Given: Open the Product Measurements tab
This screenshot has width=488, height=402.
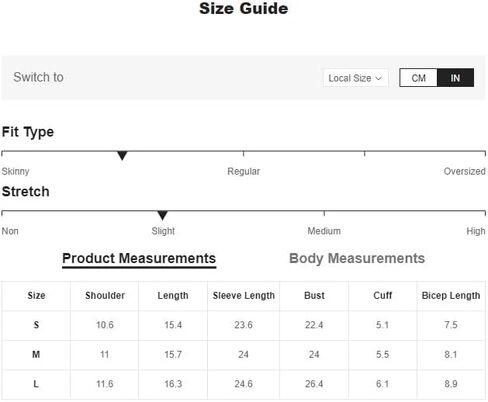Looking at the screenshot, I should [x=139, y=259].
